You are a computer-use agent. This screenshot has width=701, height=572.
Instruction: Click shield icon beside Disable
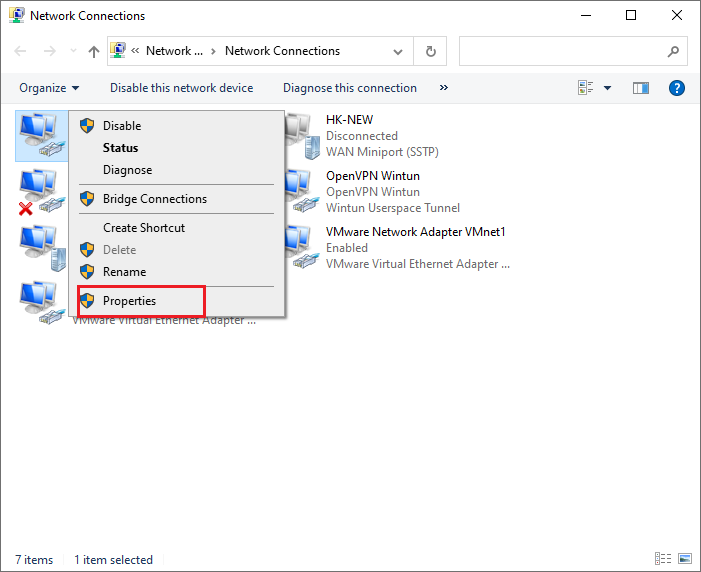87,126
